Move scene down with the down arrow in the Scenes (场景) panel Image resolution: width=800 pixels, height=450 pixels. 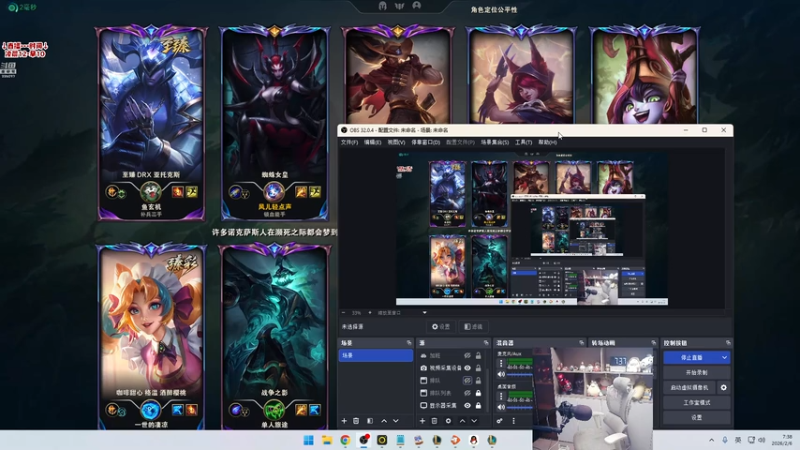[395, 421]
